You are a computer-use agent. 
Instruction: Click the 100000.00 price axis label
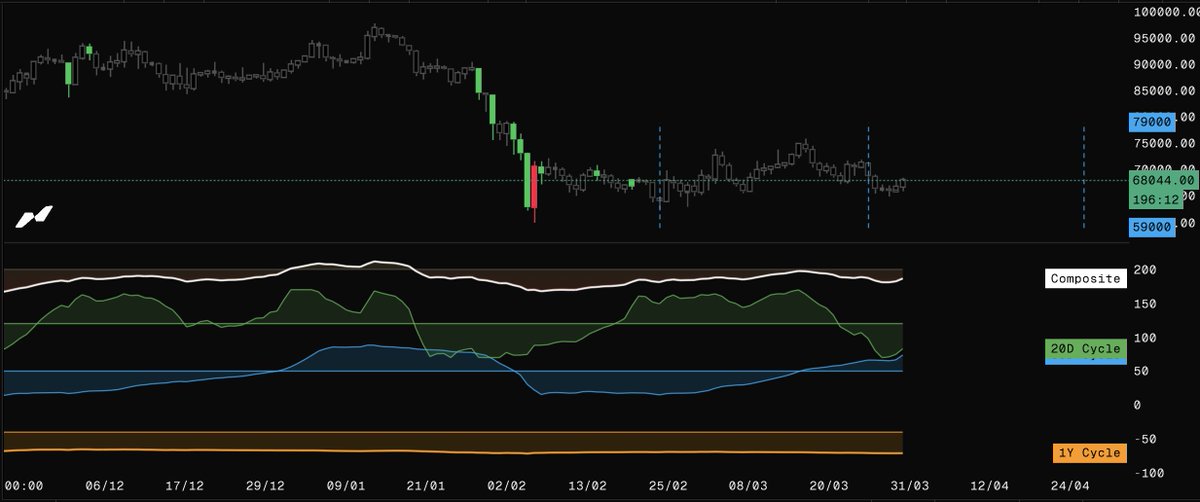coord(1167,12)
